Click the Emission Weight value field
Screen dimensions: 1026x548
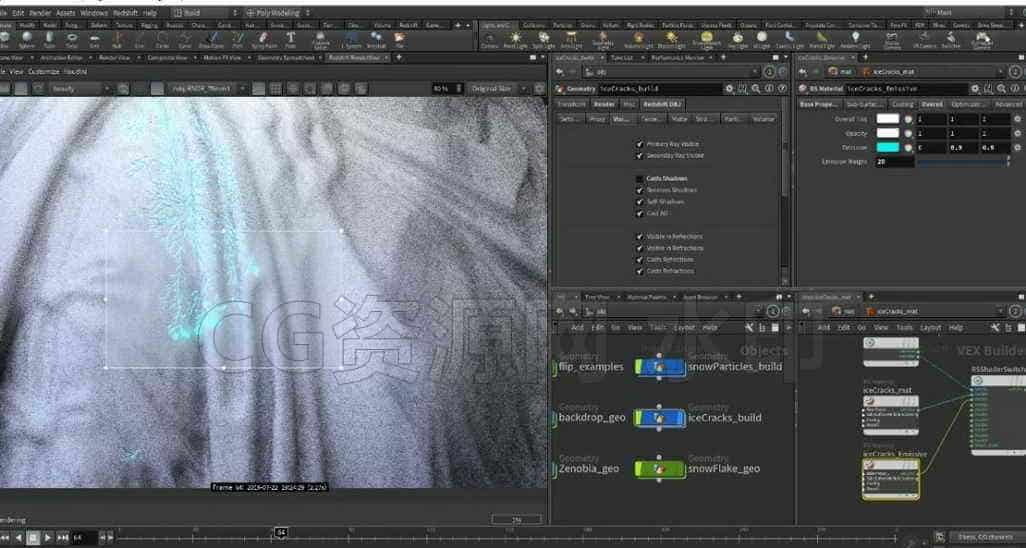(x=894, y=162)
